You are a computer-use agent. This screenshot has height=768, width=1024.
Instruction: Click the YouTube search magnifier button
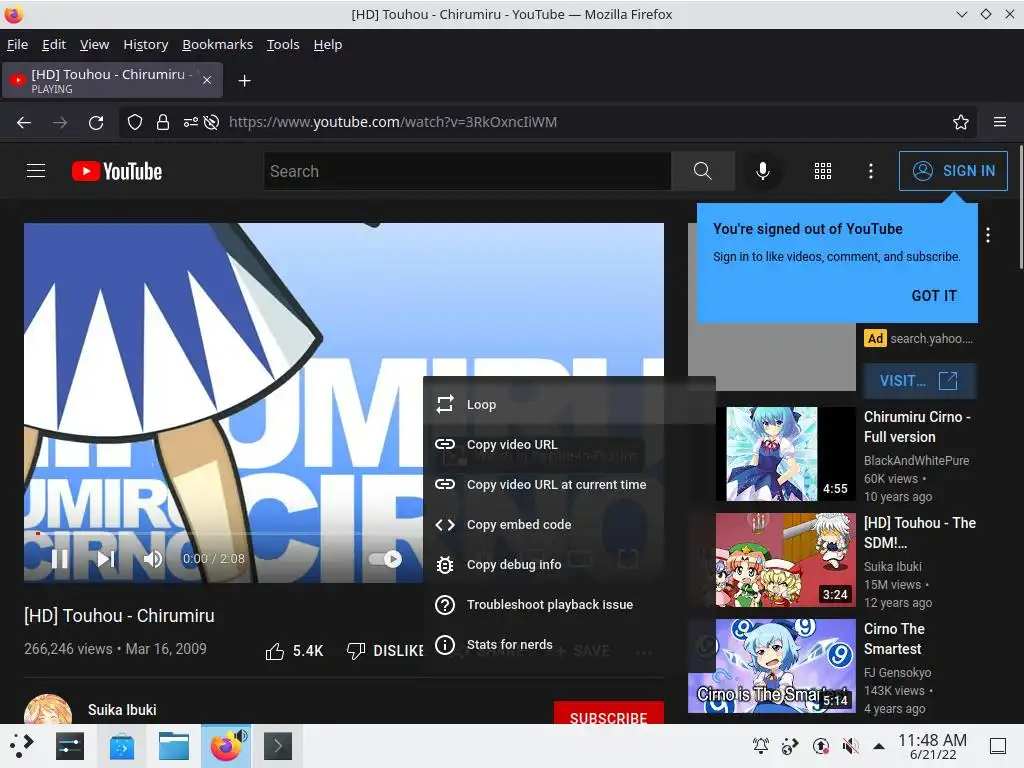(x=703, y=171)
